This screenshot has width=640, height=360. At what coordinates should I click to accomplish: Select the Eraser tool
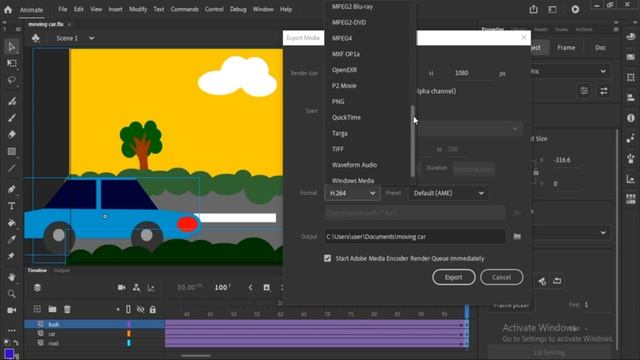pyautogui.click(x=11, y=135)
